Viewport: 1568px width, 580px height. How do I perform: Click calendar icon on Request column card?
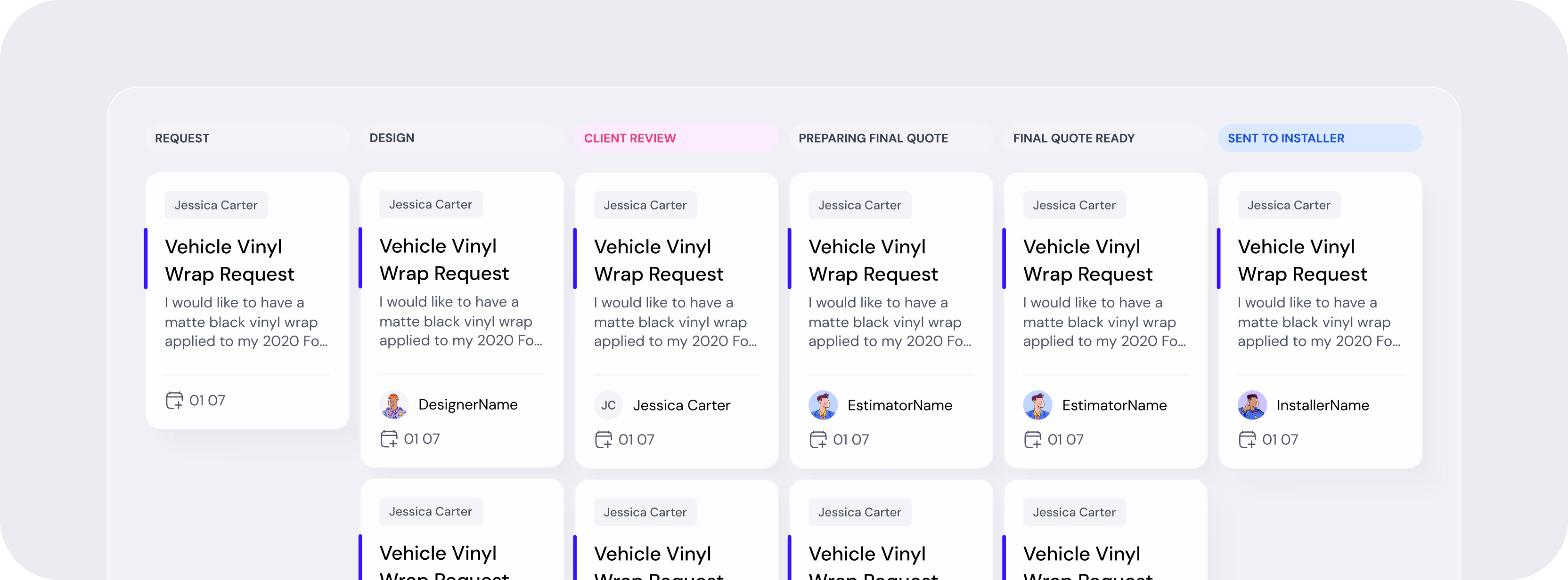[174, 400]
